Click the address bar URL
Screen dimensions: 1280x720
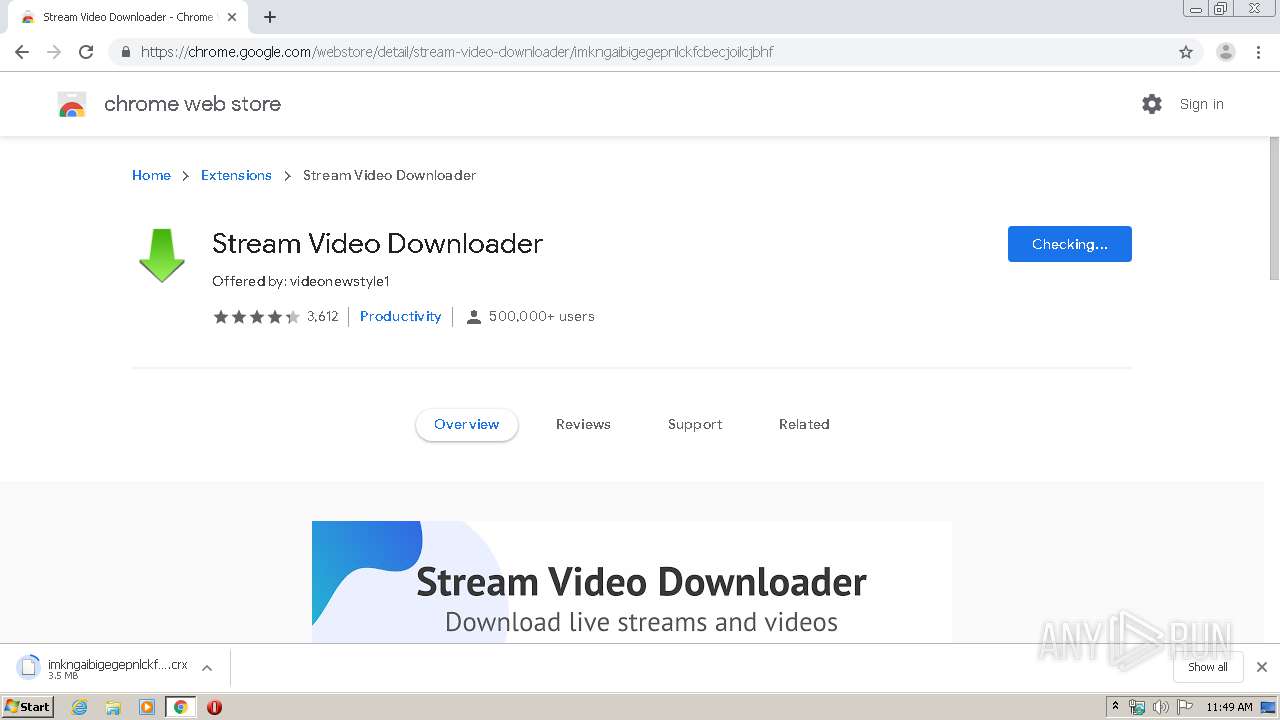(x=457, y=52)
